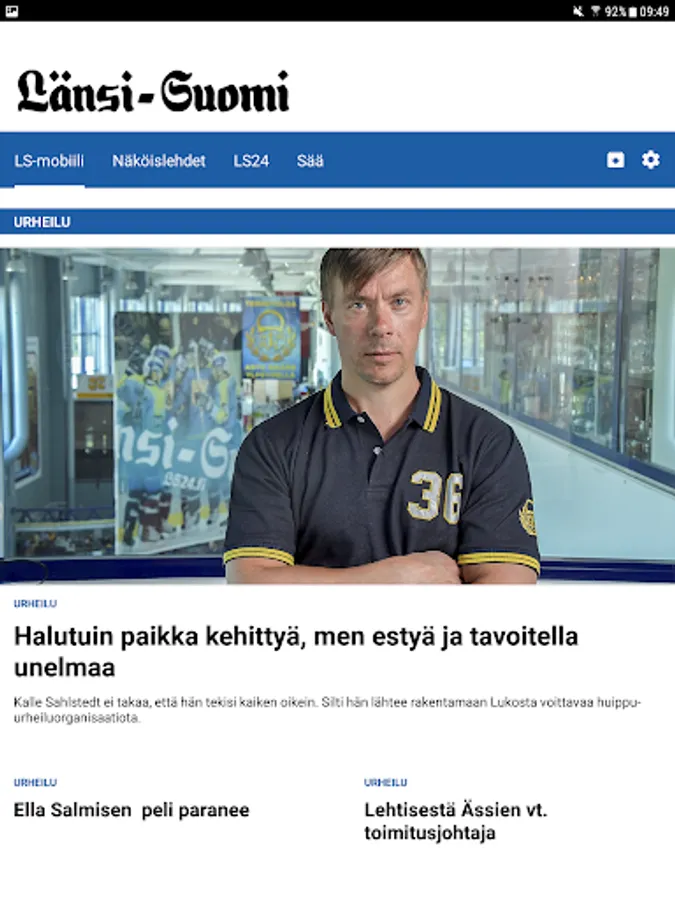
Task: Open the Kalle Sahlstedt article photo
Action: click(x=338, y=416)
